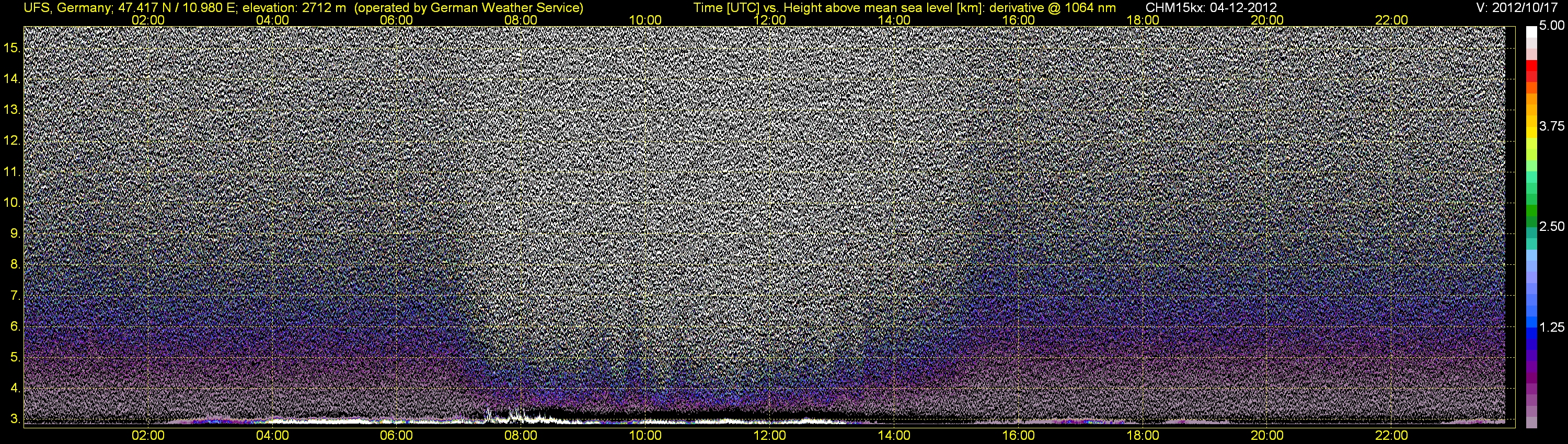This screenshot has height=444, width=1568.
Task: Click the height axis label "12."
Action: 12,141
